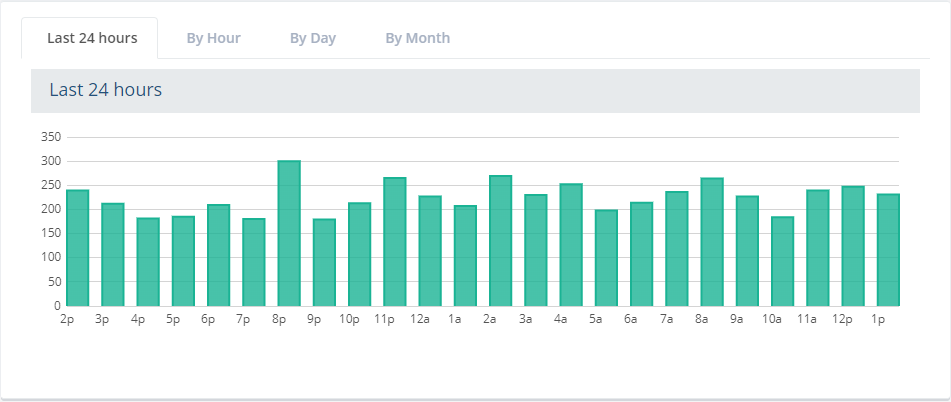Screen dimensions: 951x402
Task: Select the By Month tab
Action: point(417,38)
